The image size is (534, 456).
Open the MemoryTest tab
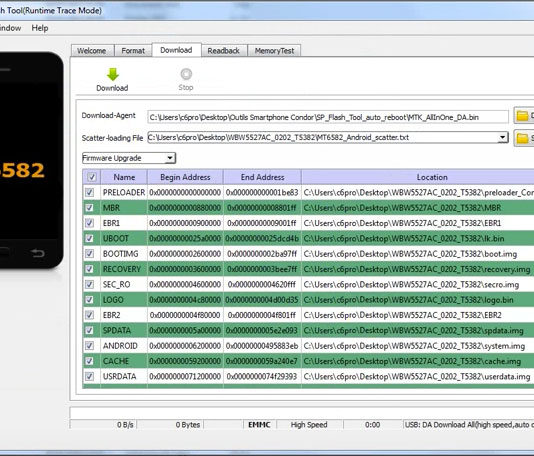pos(274,51)
